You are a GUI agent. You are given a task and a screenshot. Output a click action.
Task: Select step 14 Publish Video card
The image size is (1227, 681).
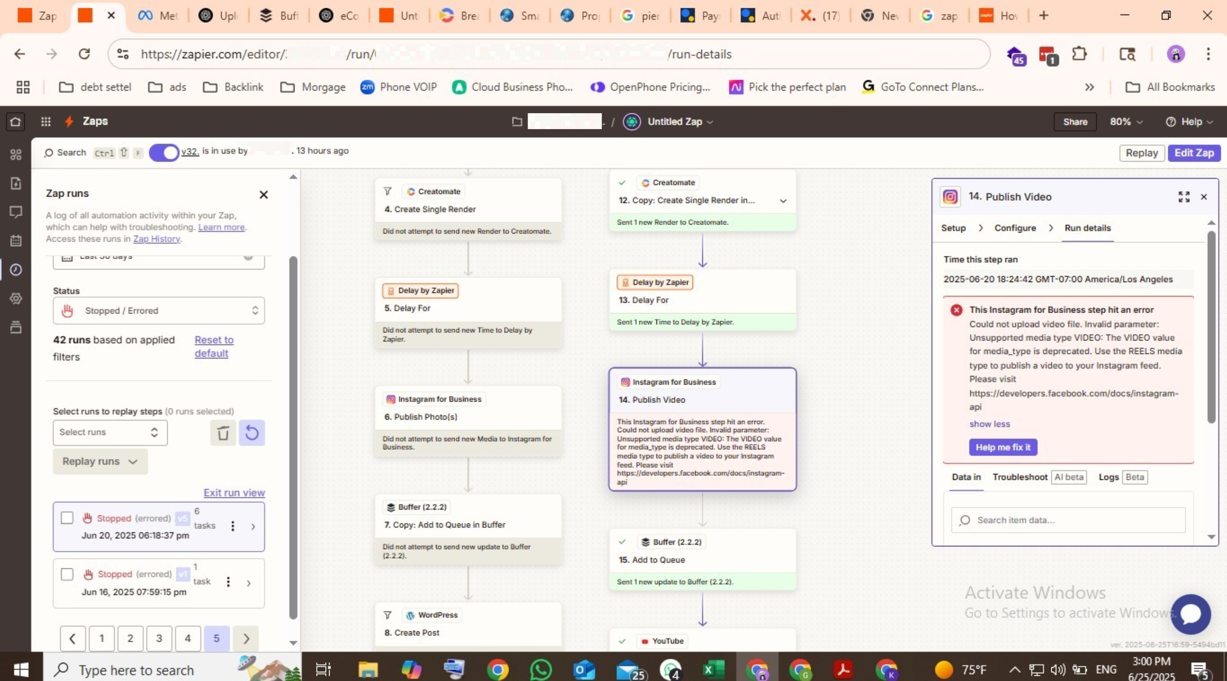click(x=703, y=430)
